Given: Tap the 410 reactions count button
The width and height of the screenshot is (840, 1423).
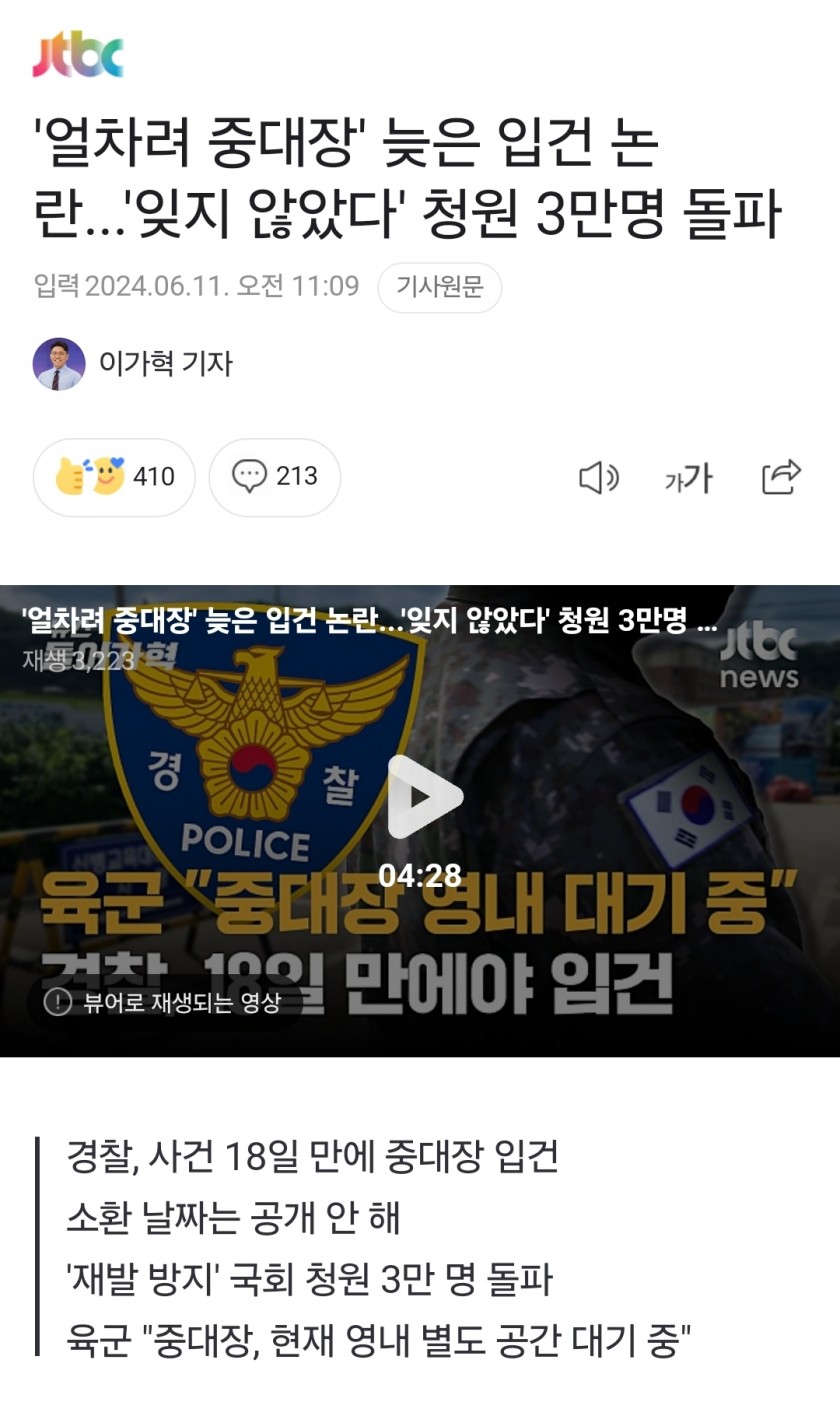Looking at the screenshot, I should [114, 477].
